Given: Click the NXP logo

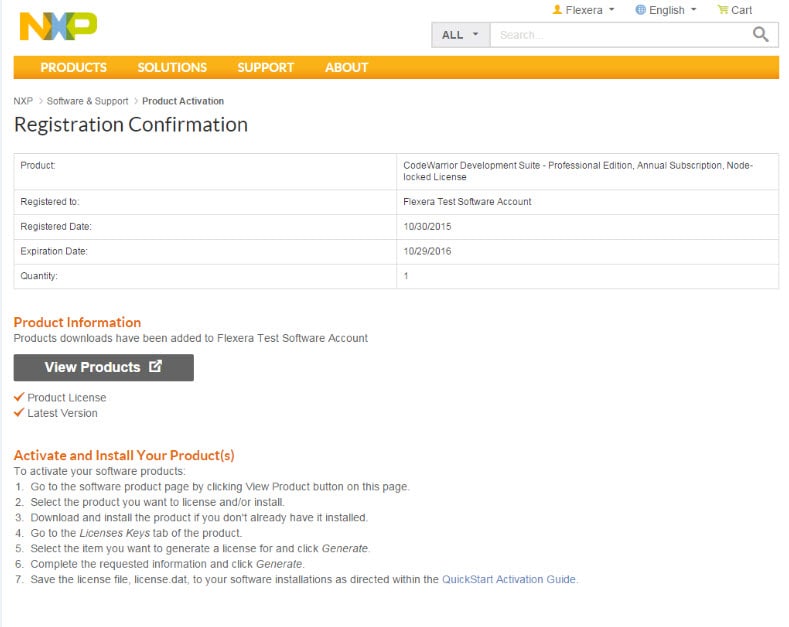Looking at the screenshot, I should tap(58, 26).
